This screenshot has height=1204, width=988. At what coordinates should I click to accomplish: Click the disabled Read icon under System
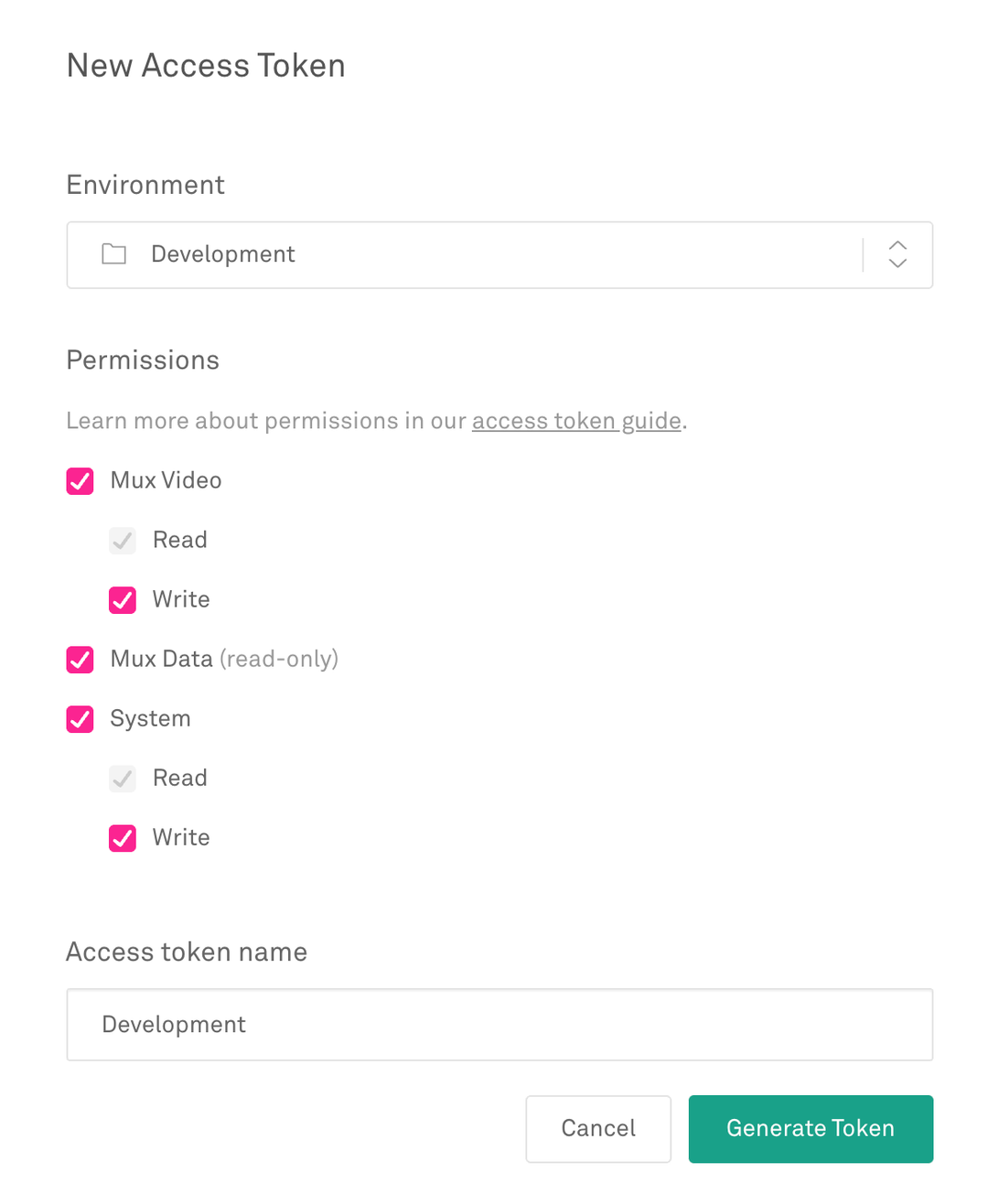(x=122, y=779)
